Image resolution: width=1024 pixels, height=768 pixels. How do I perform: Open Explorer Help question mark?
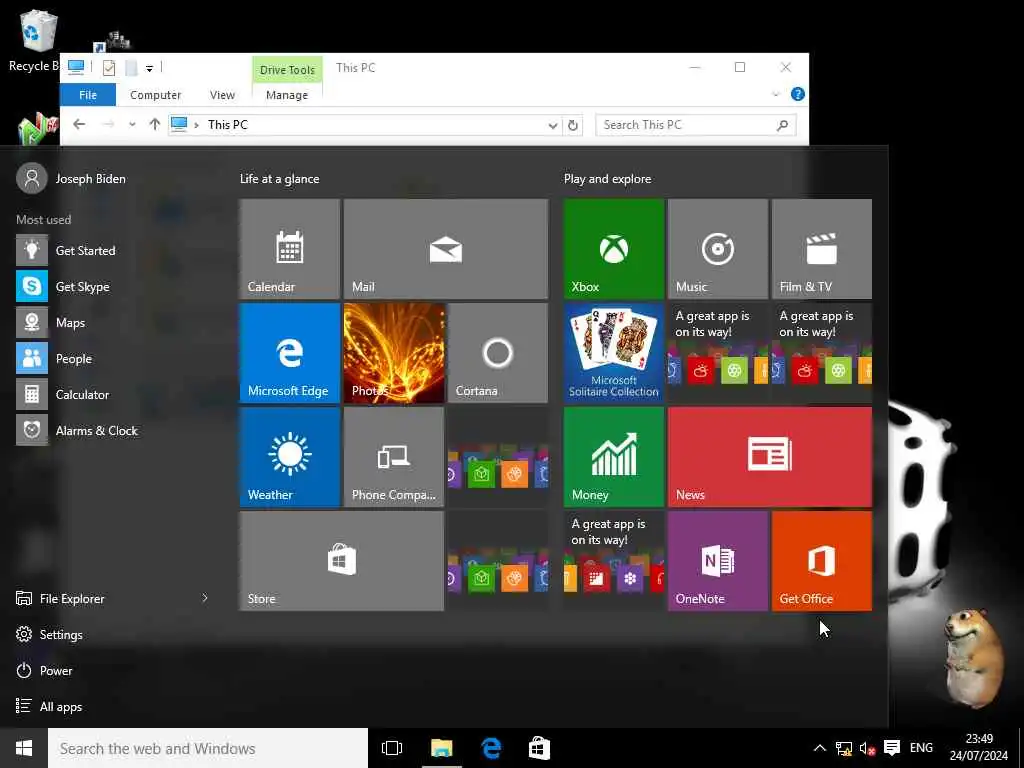point(797,94)
